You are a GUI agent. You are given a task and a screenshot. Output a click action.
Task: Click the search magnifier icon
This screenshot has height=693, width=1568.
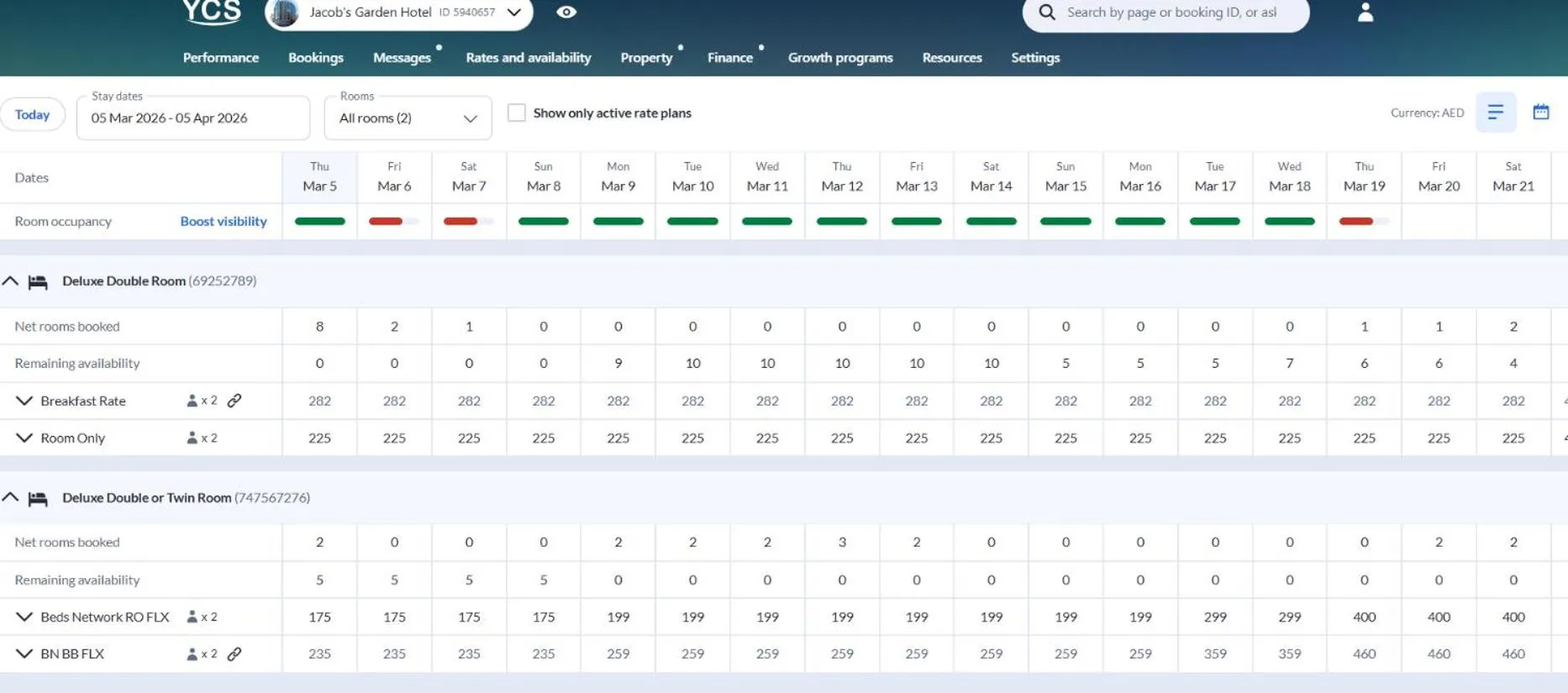pyautogui.click(x=1047, y=13)
